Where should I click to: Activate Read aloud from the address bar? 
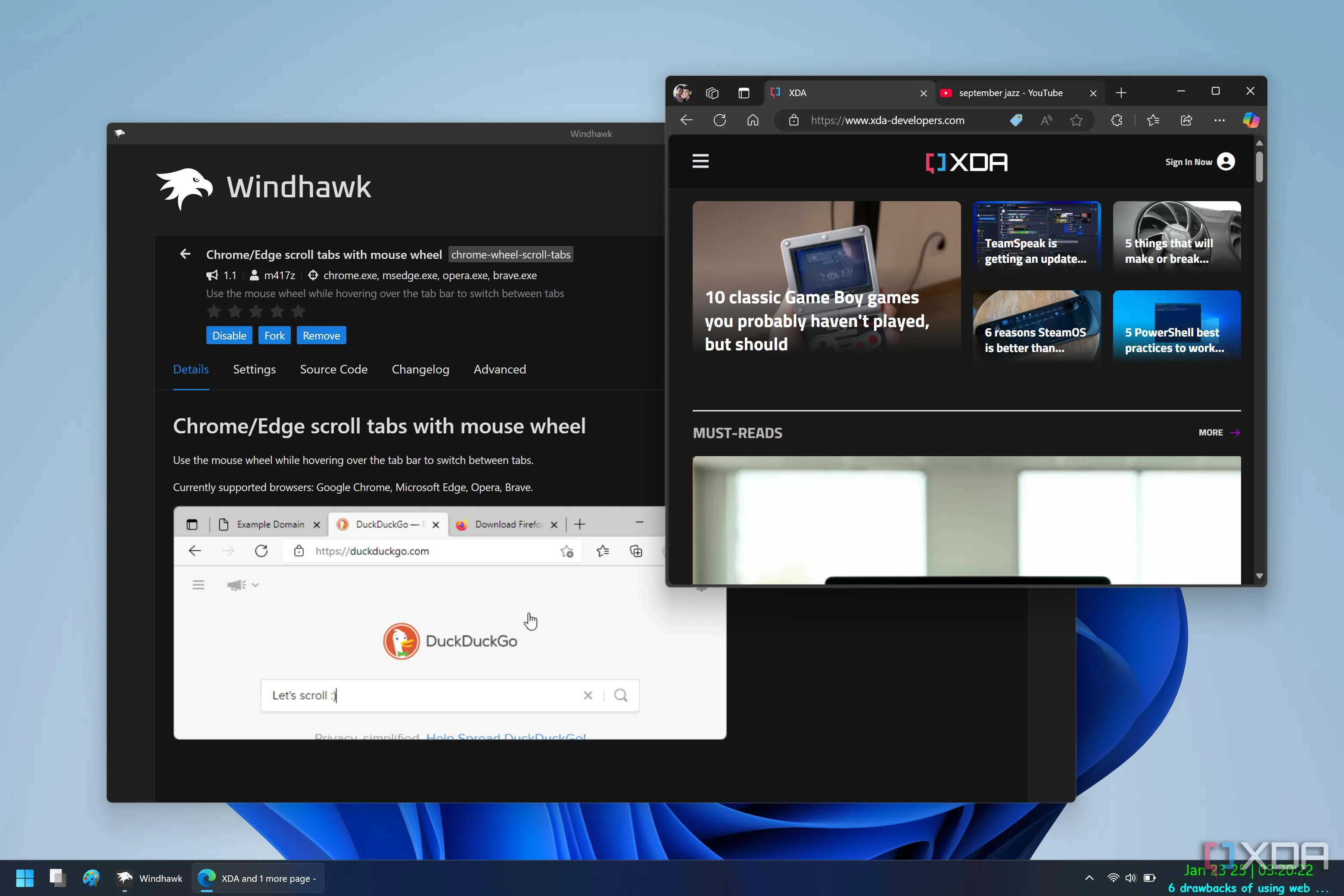[1047, 120]
